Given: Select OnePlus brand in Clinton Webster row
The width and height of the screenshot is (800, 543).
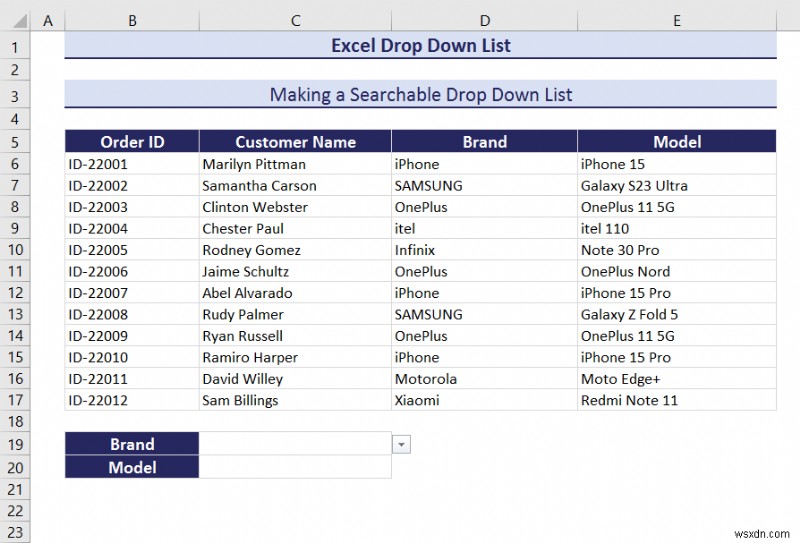Looking at the screenshot, I should [485, 207].
